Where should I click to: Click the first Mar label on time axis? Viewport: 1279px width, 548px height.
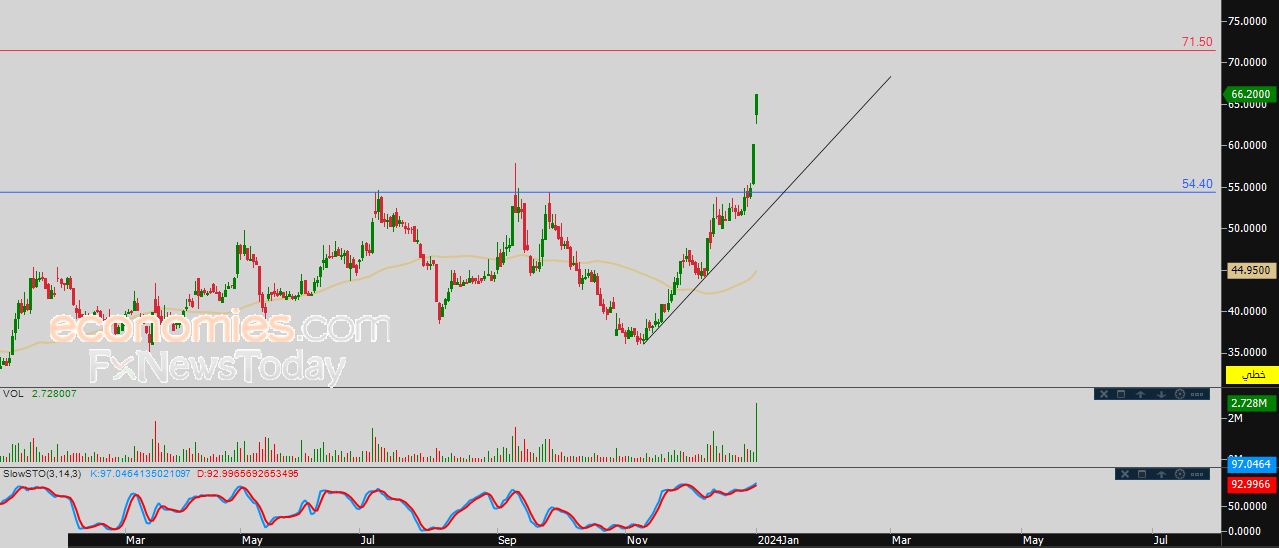point(137,540)
